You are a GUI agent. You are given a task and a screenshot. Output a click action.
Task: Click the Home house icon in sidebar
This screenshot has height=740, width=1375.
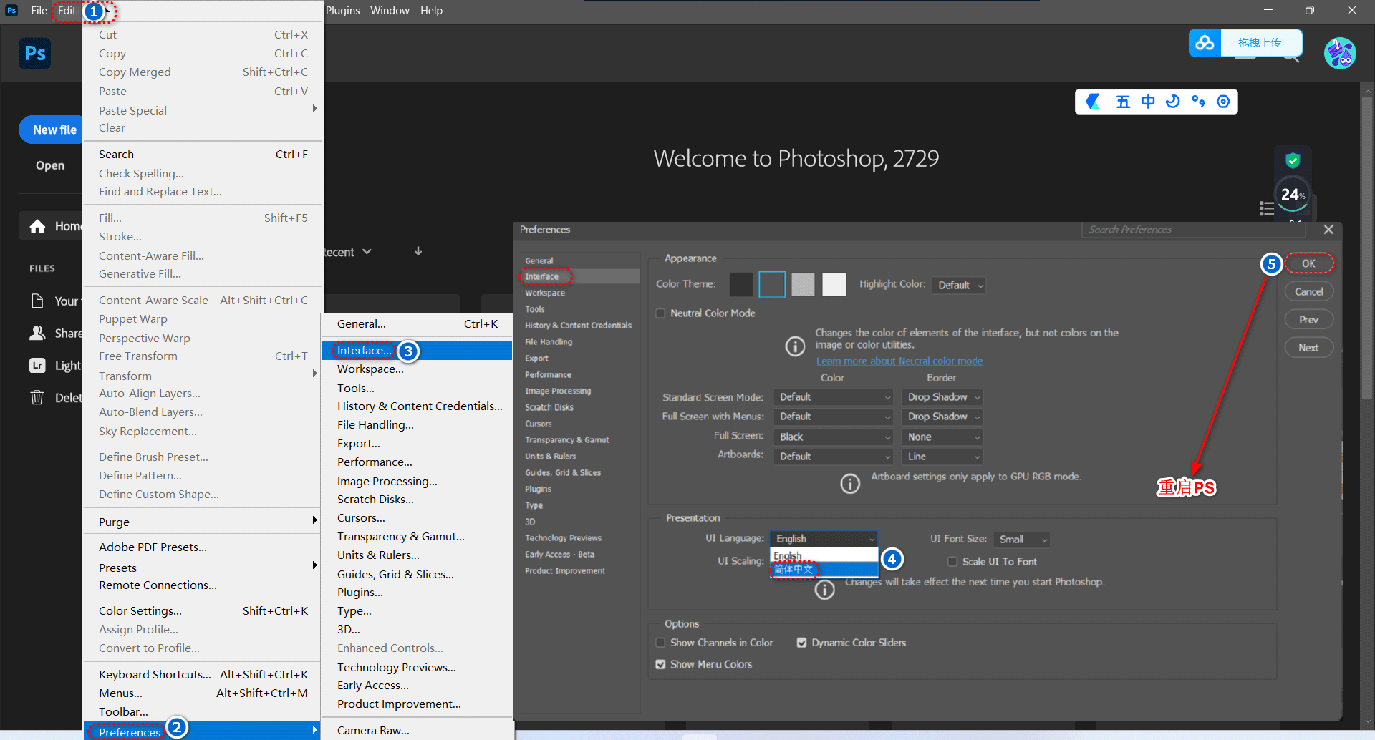[x=38, y=226]
